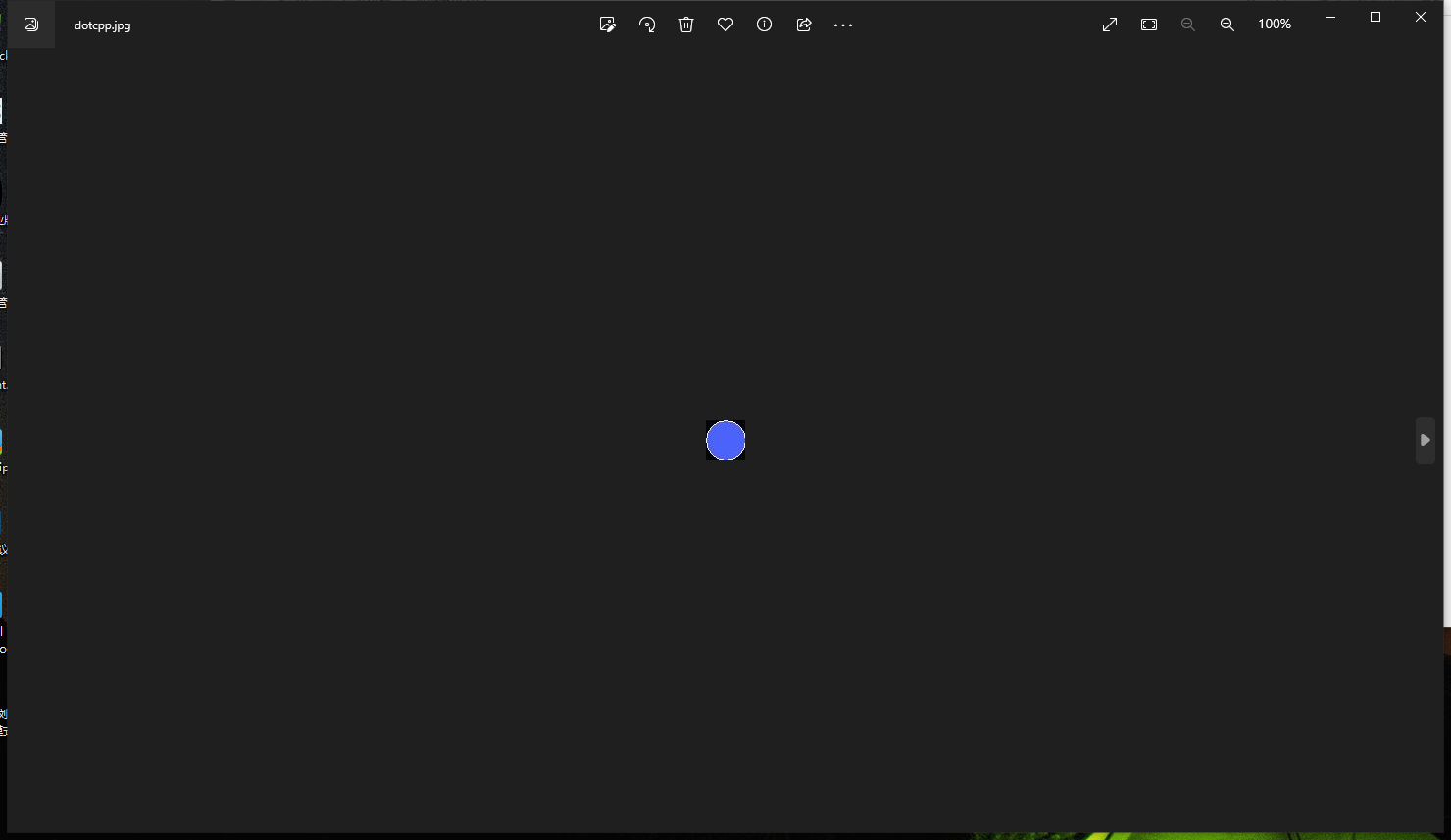The width and height of the screenshot is (1451, 840).
Task: Toggle favorite with the heart icon
Action: pyautogui.click(x=725, y=25)
